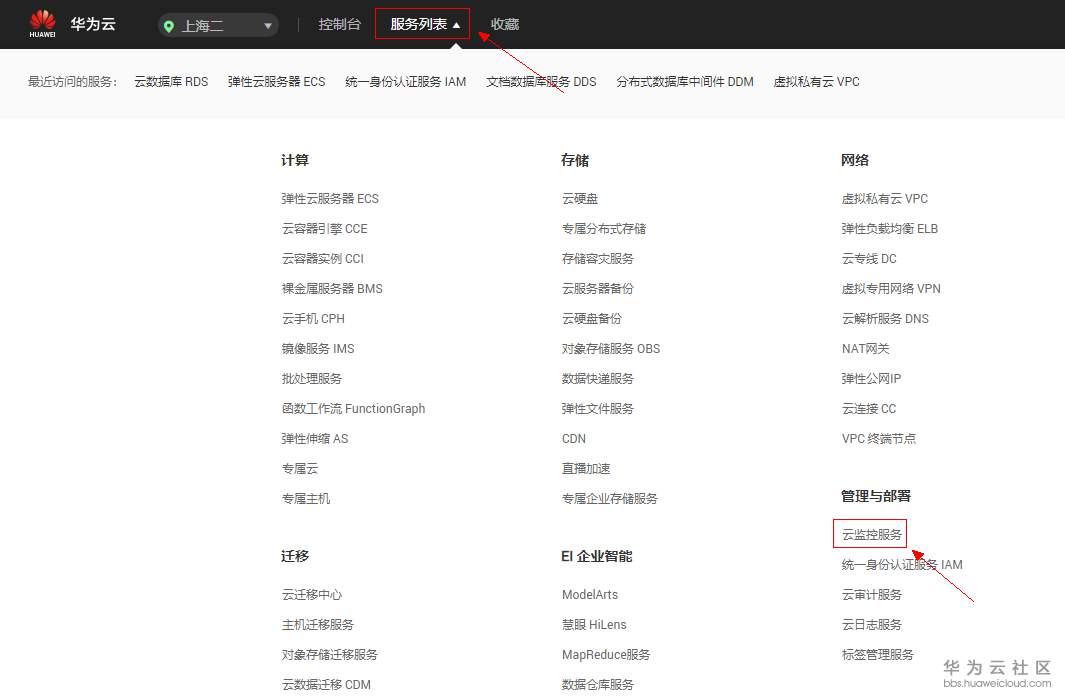Open 云解析服务 DNS

pos(885,318)
